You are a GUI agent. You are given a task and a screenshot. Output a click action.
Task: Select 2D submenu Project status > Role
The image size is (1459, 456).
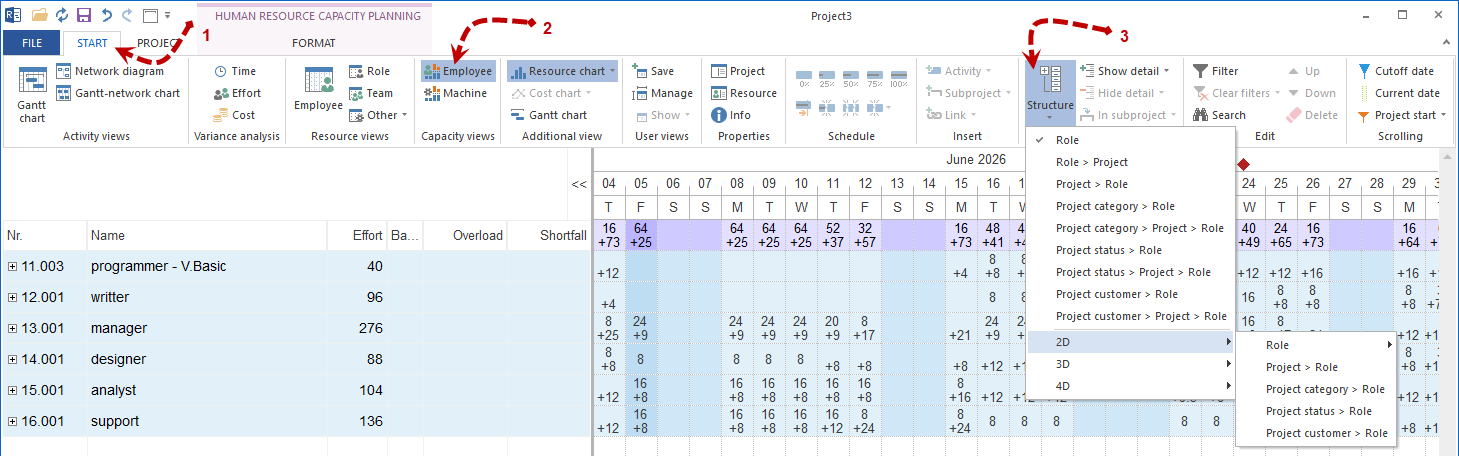1316,411
